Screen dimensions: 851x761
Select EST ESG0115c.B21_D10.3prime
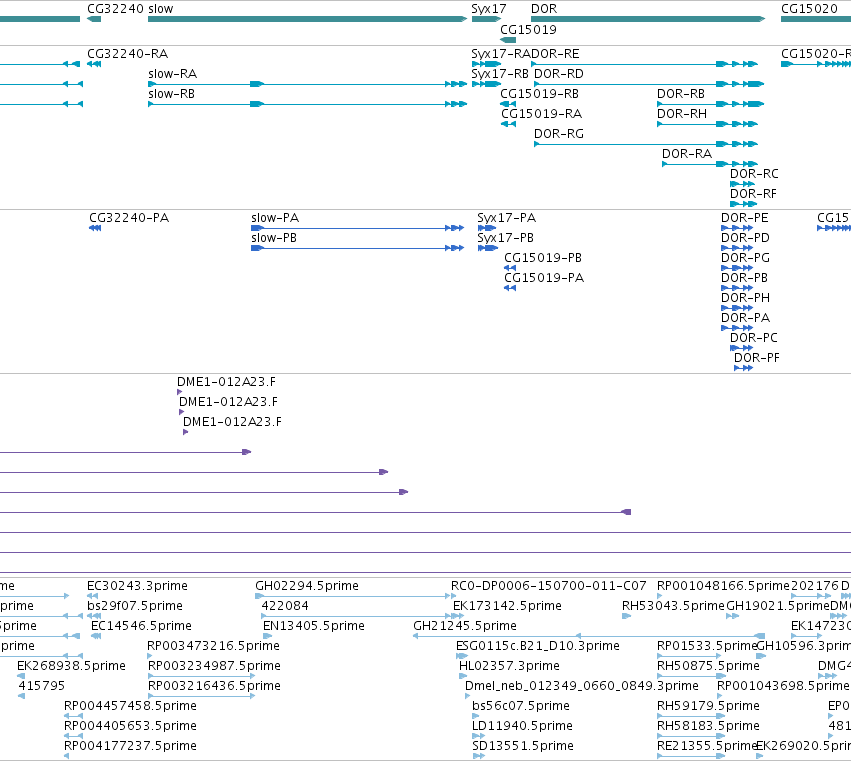pyautogui.click(x=462, y=656)
